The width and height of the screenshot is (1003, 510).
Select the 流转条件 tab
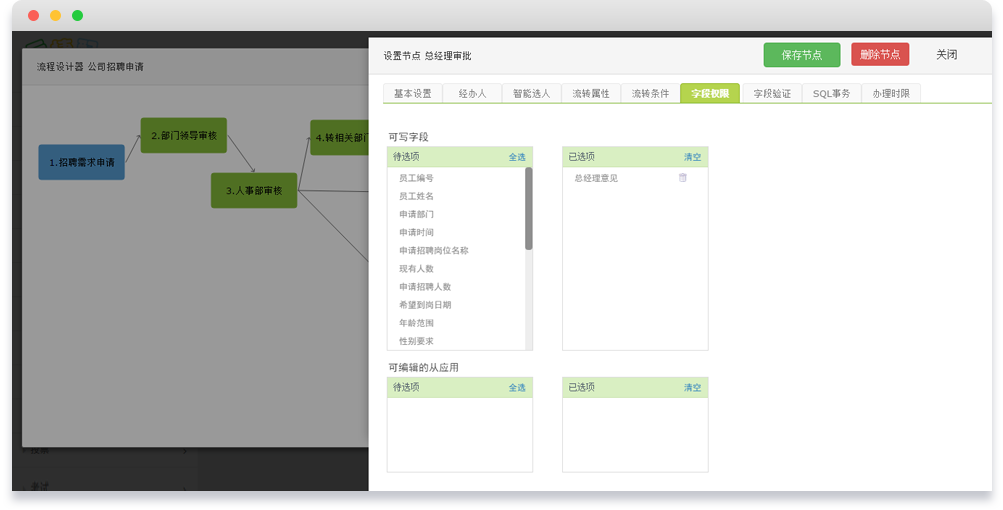pos(650,93)
